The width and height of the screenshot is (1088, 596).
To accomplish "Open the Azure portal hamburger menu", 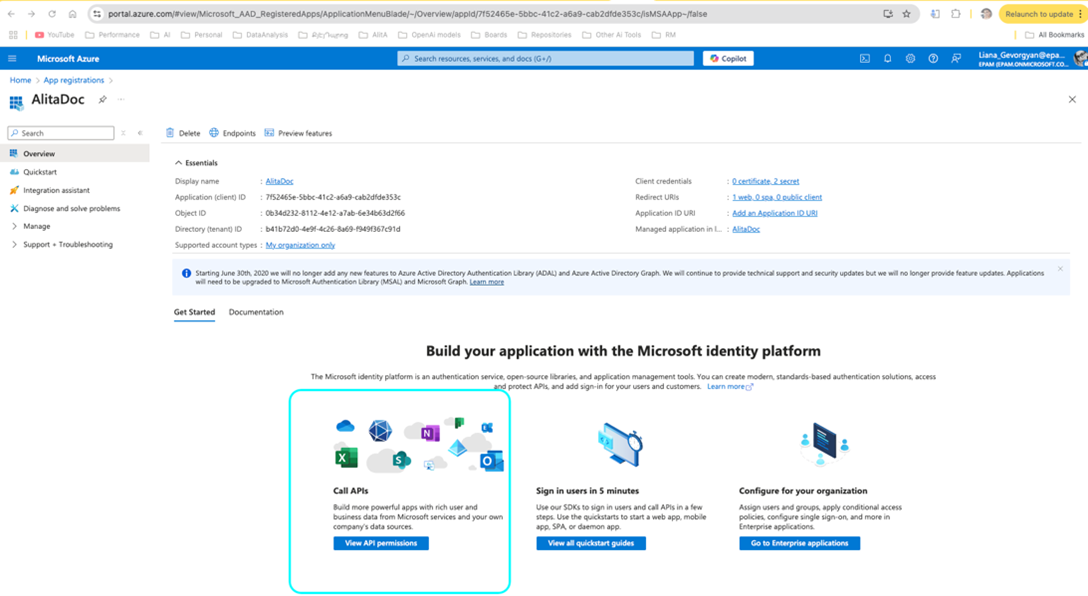I will point(12,59).
